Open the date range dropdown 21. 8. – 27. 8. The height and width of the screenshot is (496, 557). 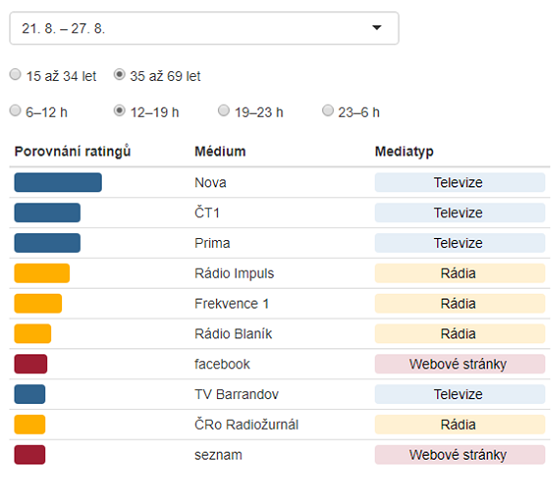204,28
